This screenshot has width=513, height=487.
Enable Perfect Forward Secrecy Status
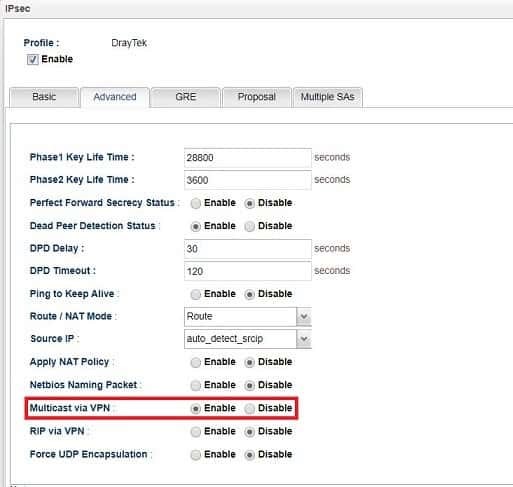[x=196, y=203]
